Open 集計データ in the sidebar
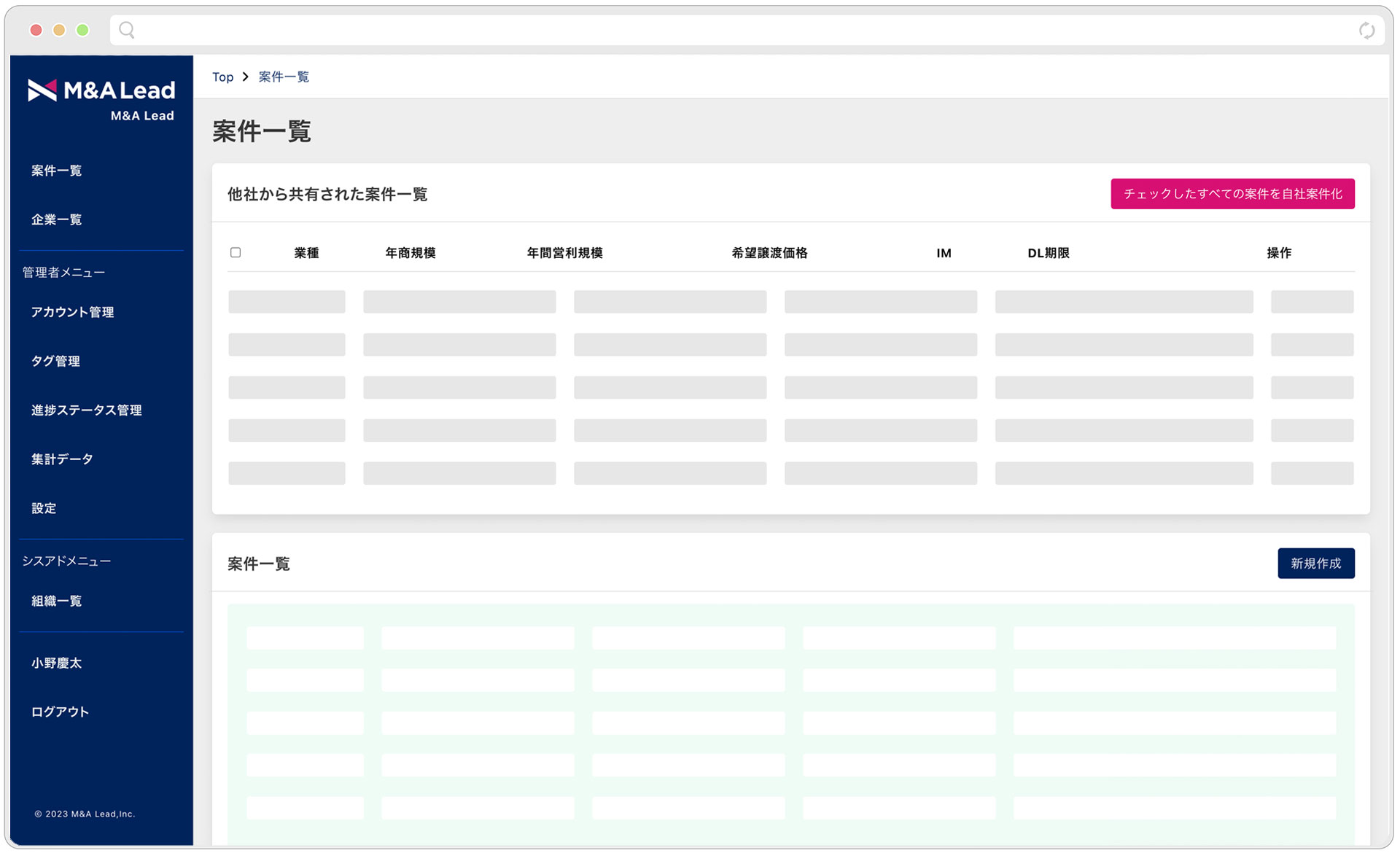This screenshot has height=853, width=1400. pyautogui.click(x=62, y=459)
